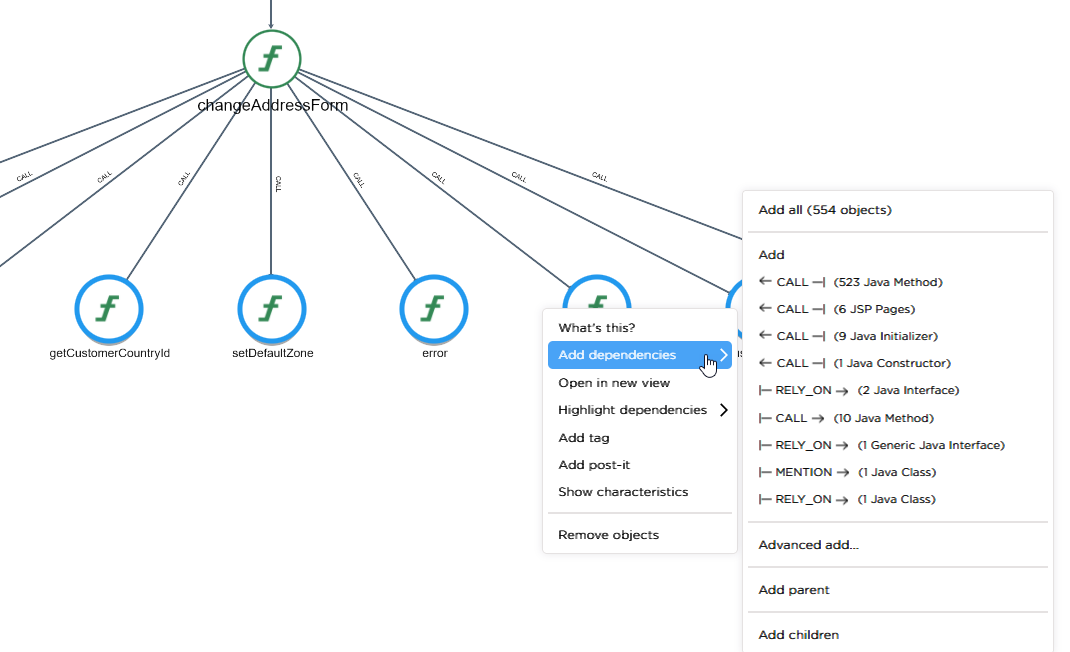Click the setDefaultZone method node
This screenshot has height=652, width=1070.
(x=272, y=308)
